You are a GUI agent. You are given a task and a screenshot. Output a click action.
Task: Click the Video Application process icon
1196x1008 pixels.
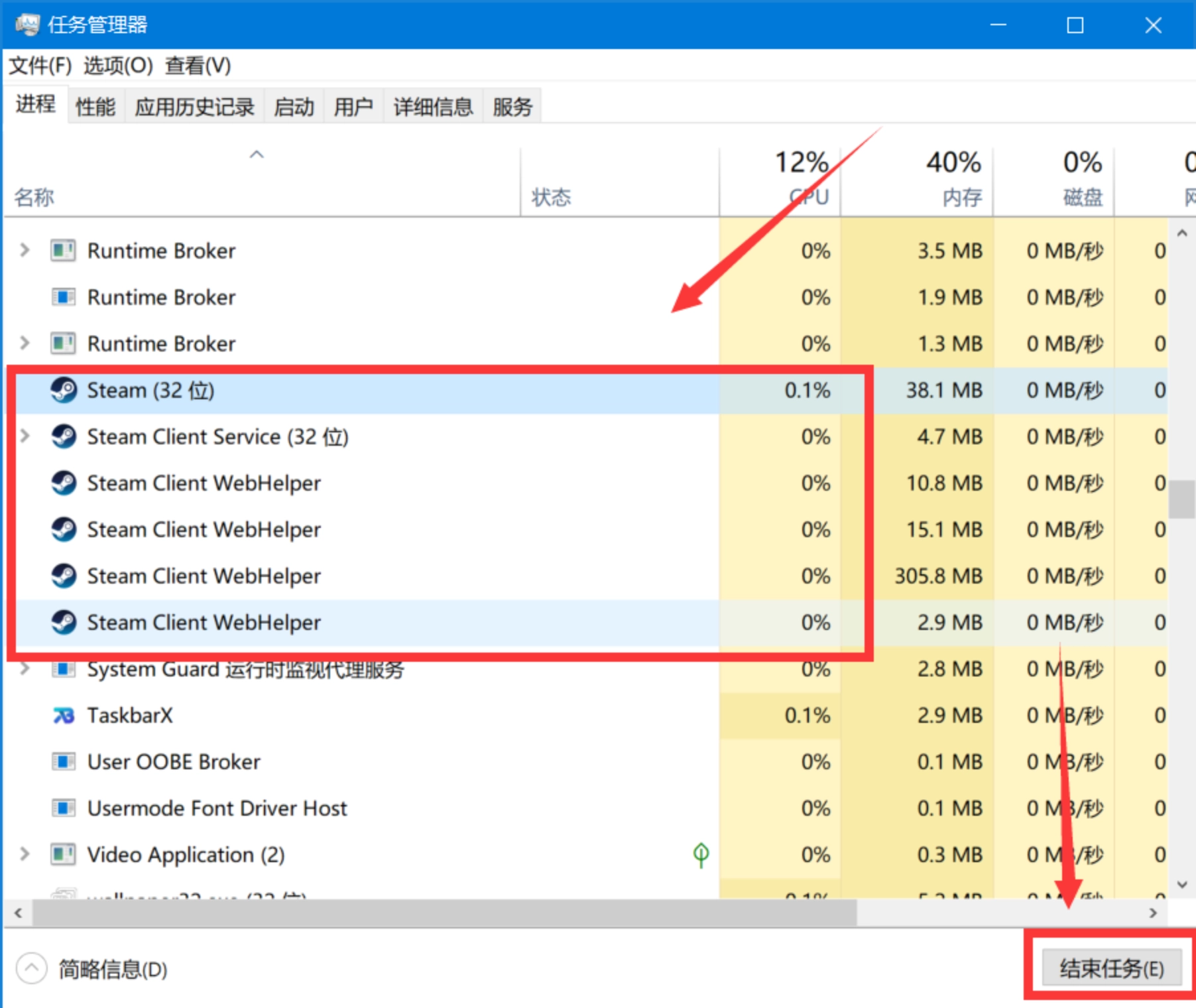(64, 854)
